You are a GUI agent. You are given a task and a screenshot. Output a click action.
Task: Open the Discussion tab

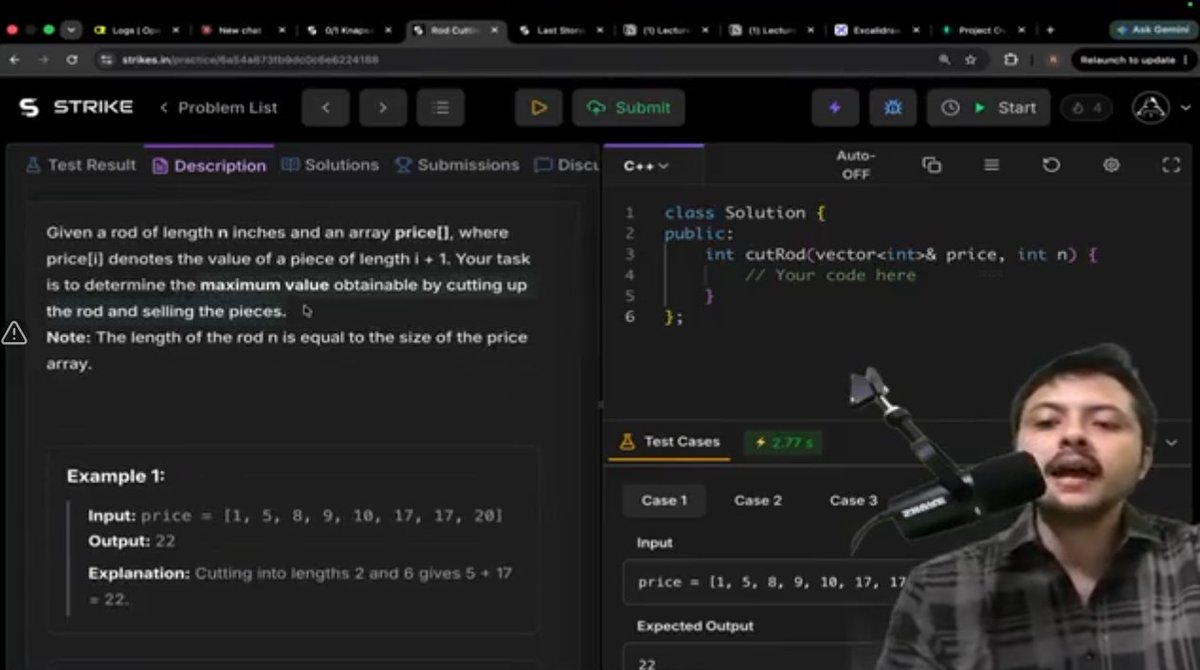click(x=567, y=165)
